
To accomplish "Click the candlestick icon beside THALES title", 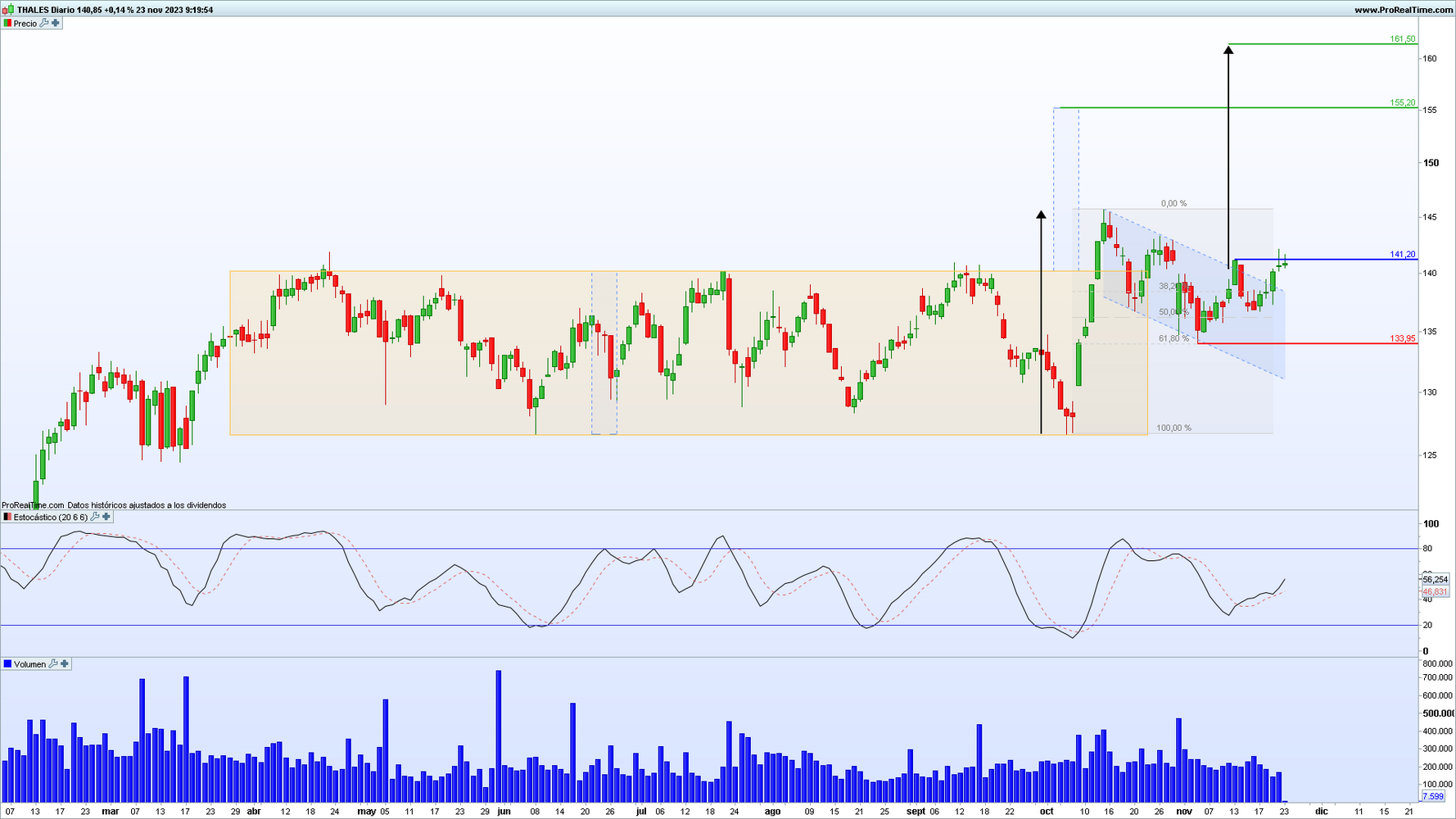I will click(x=8, y=10).
